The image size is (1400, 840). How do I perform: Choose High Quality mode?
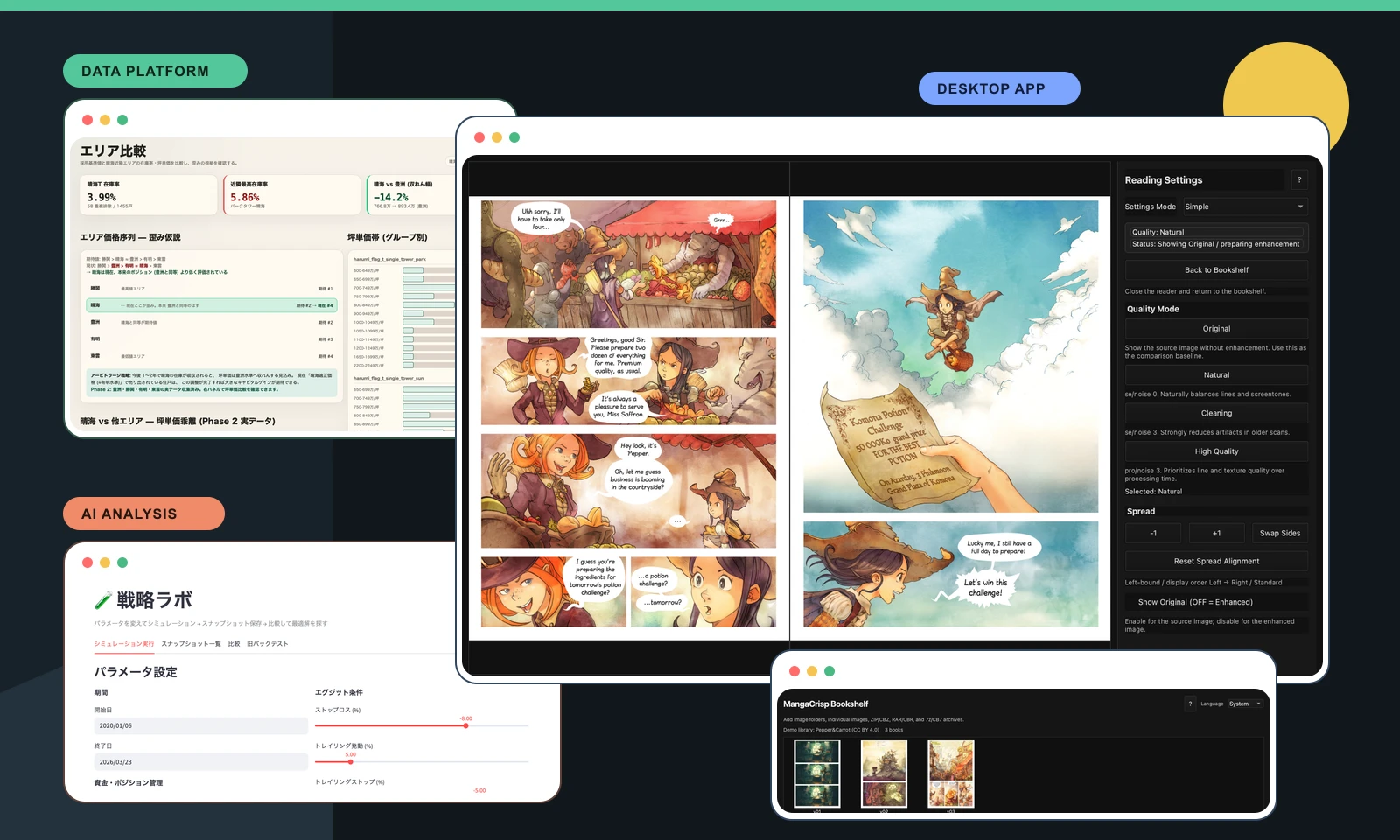tap(1216, 451)
